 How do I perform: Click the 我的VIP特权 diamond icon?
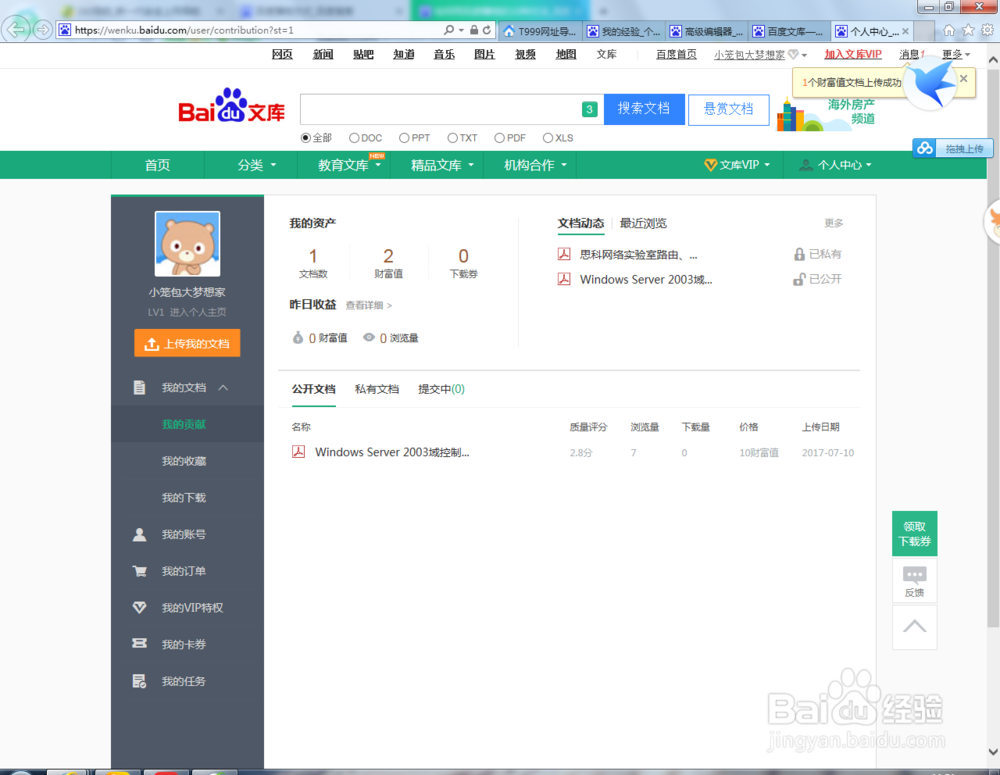click(139, 607)
